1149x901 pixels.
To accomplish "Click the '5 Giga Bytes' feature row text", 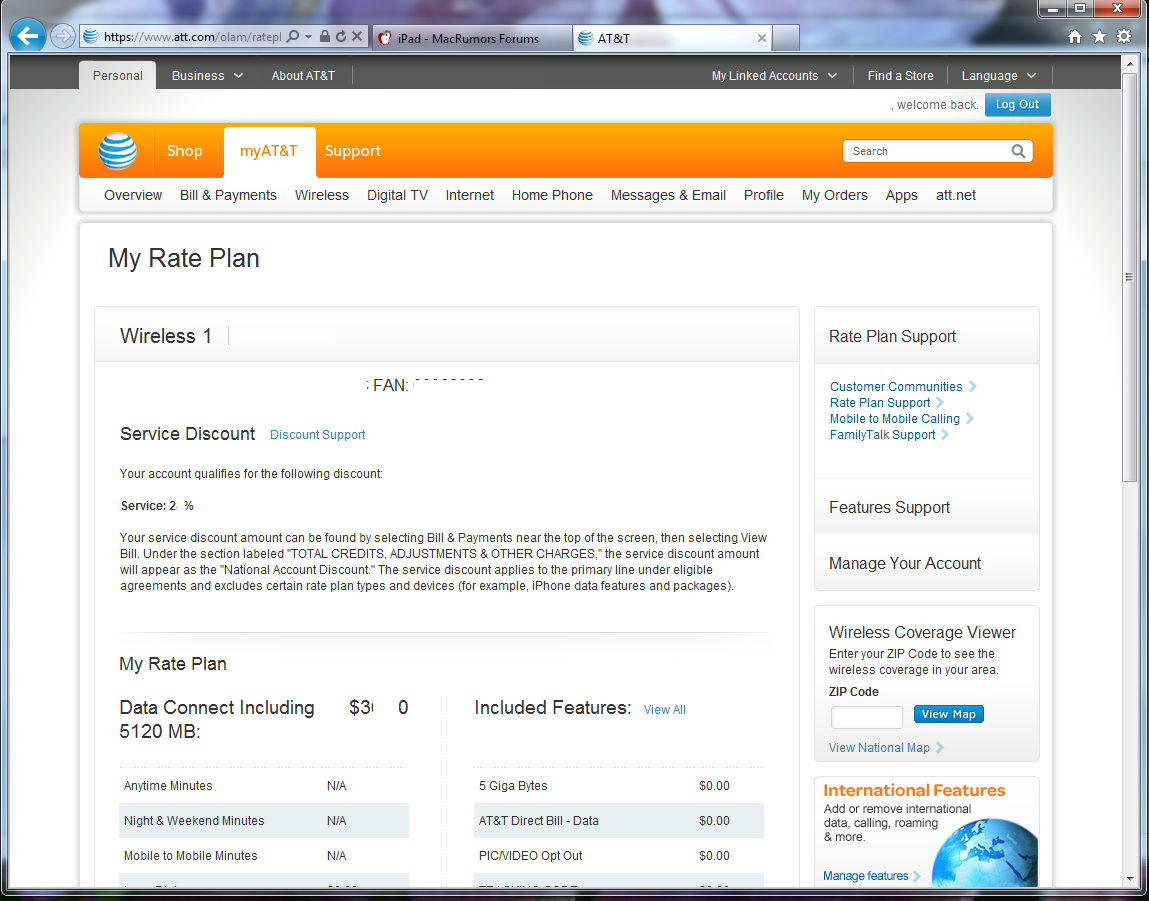I will pos(513,785).
